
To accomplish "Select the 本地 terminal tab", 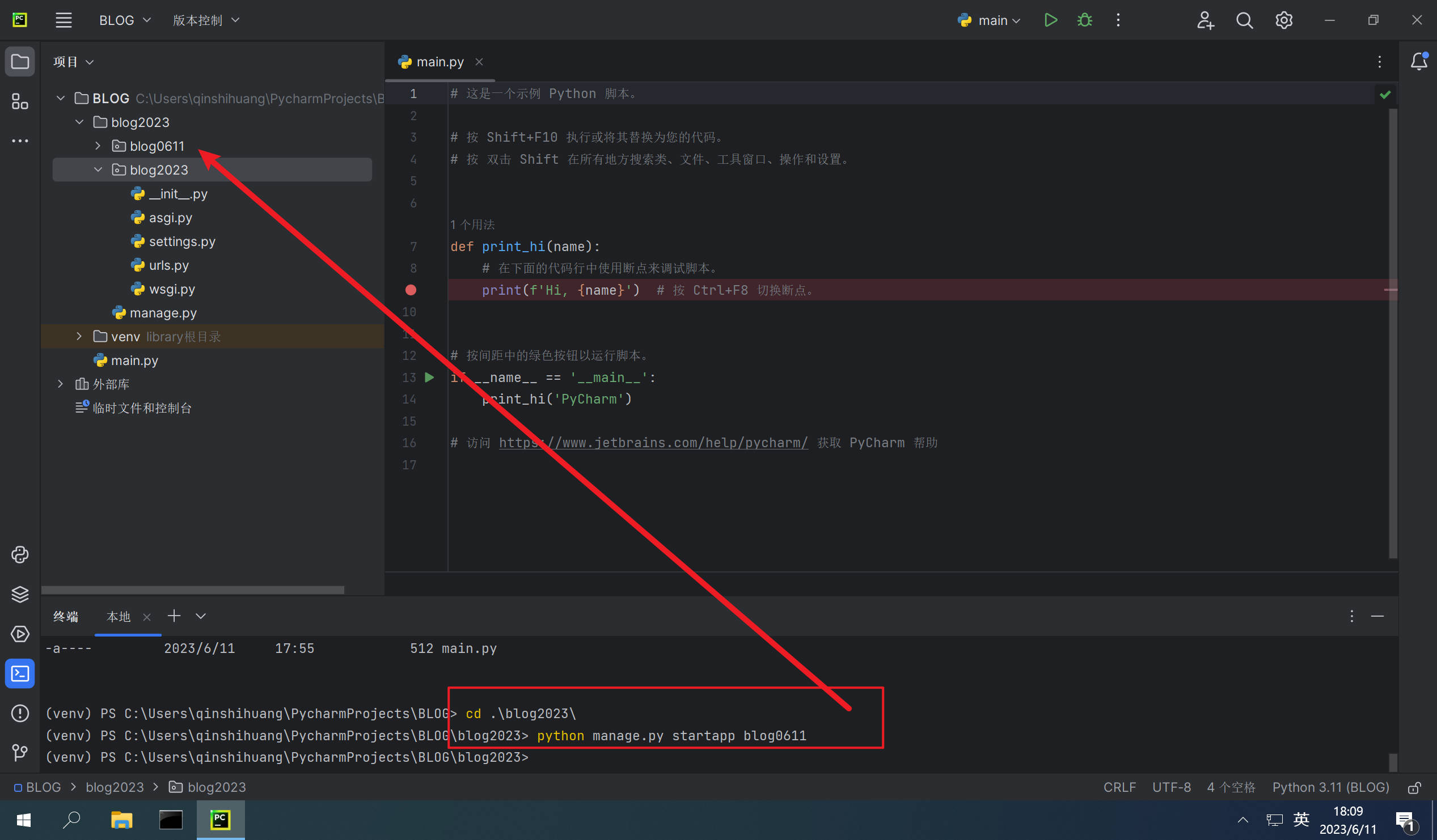I will click(x=119, y=617).
